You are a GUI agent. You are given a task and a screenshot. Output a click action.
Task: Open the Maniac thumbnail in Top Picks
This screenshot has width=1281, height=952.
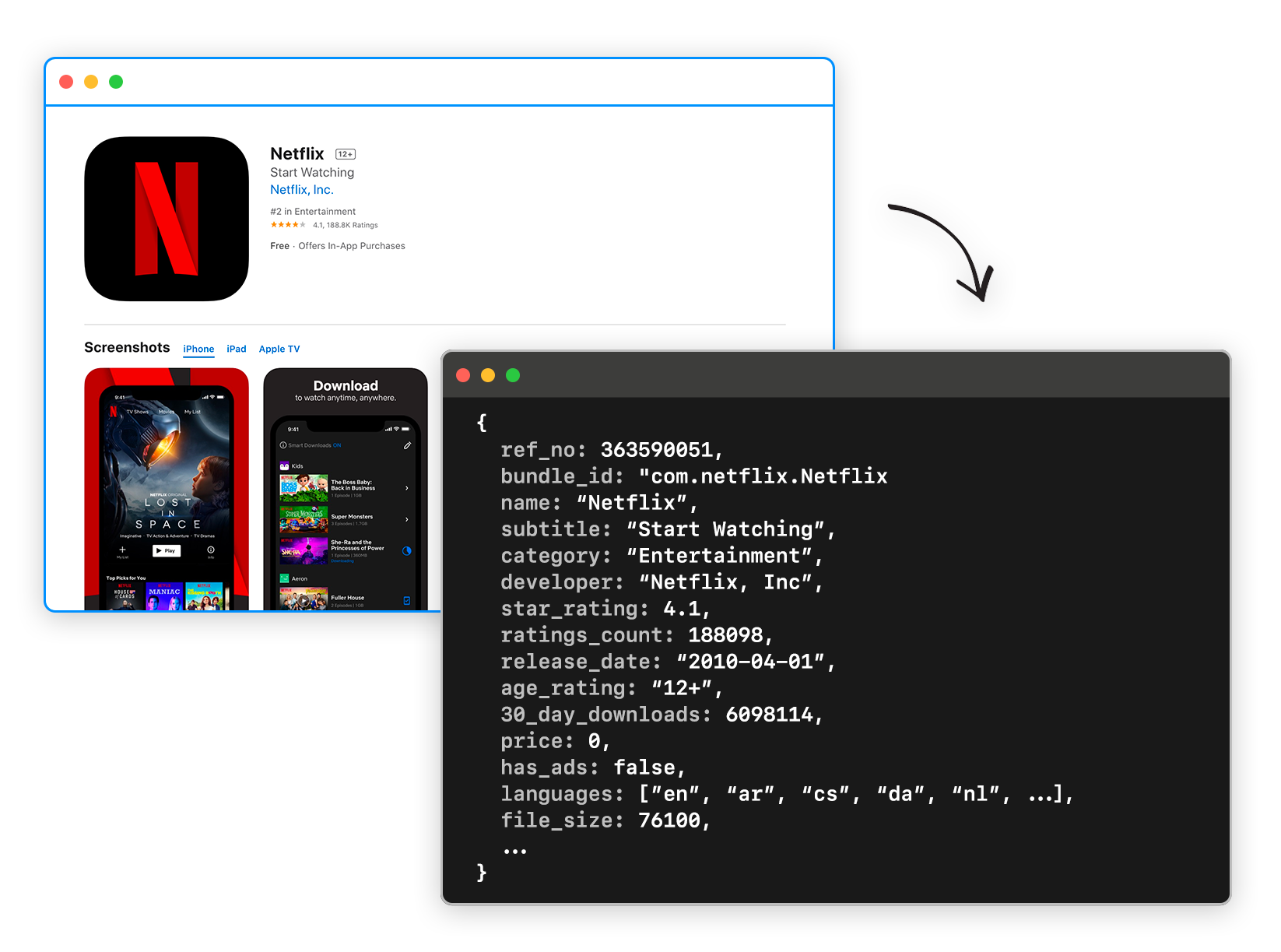point(164,594)
